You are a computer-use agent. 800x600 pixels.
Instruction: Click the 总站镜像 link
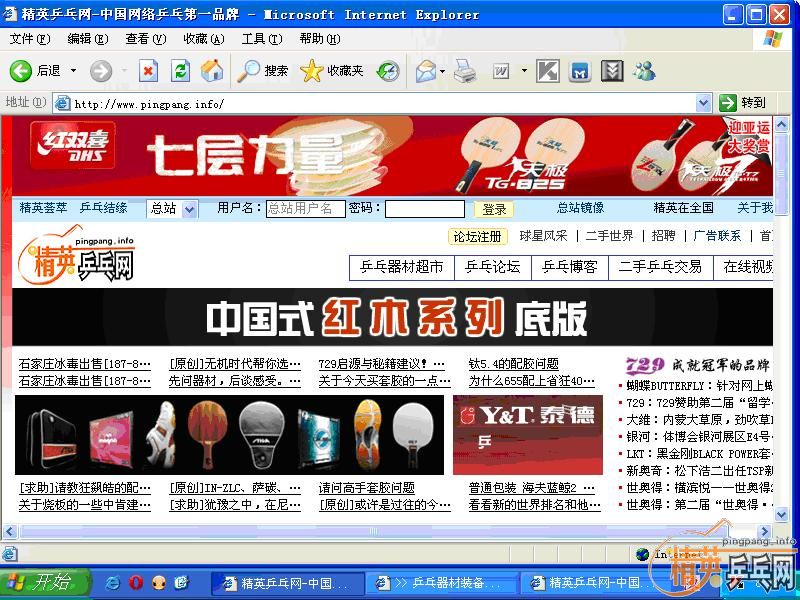[x=580, y=208]
